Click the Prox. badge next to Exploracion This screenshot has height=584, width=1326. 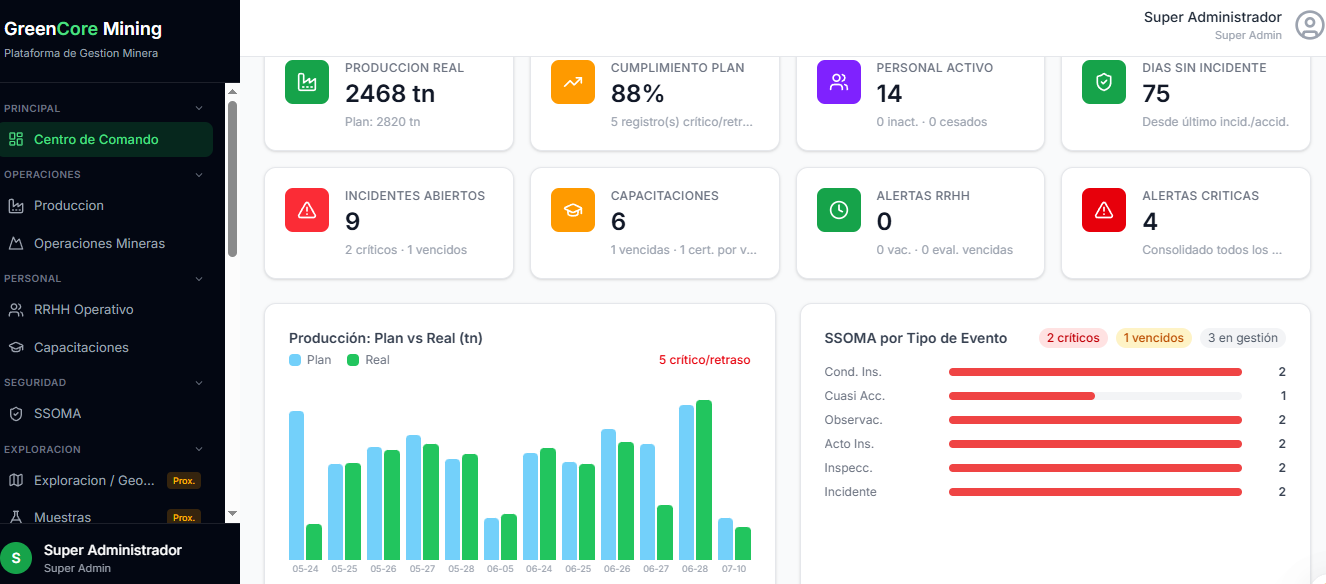[x=184, y=481]
